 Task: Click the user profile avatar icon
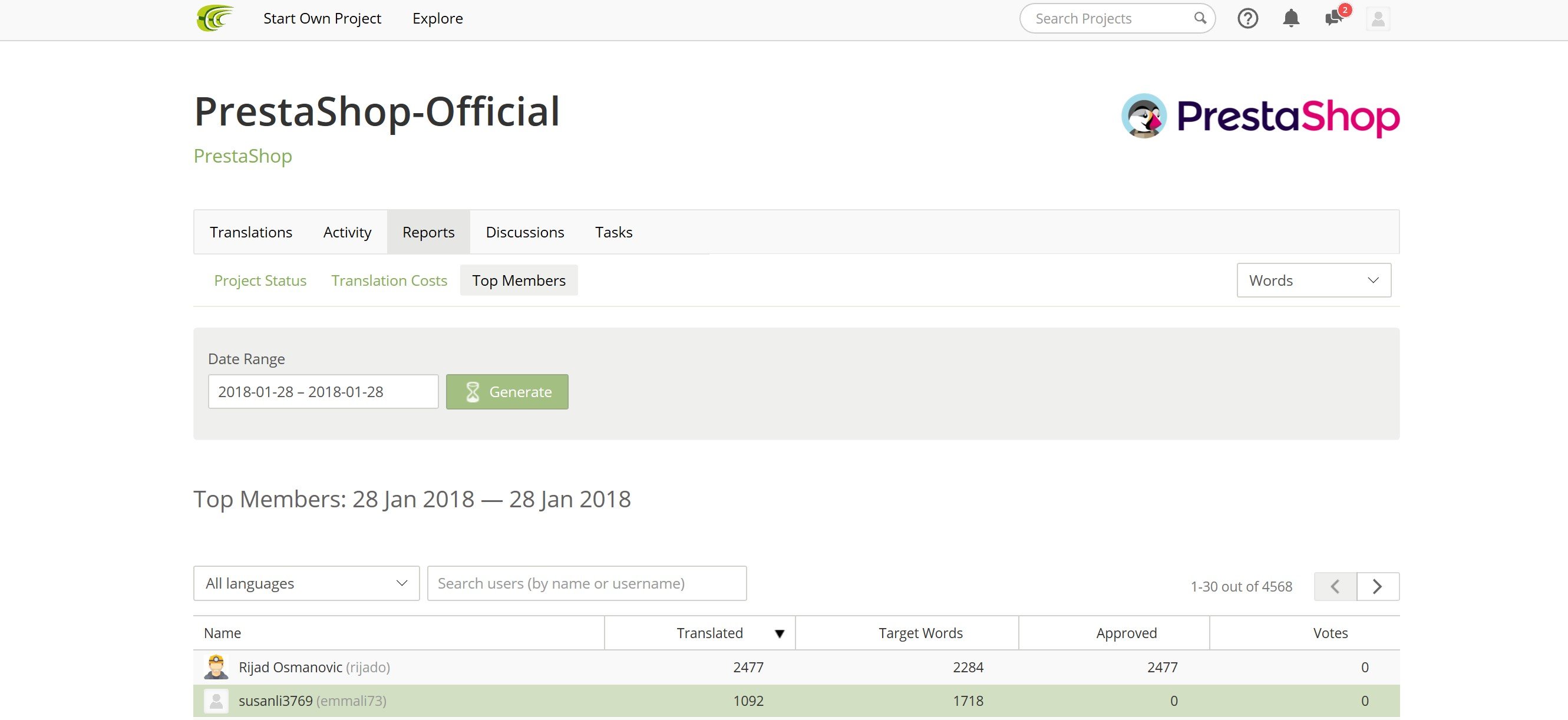(x=1378, y=18)
